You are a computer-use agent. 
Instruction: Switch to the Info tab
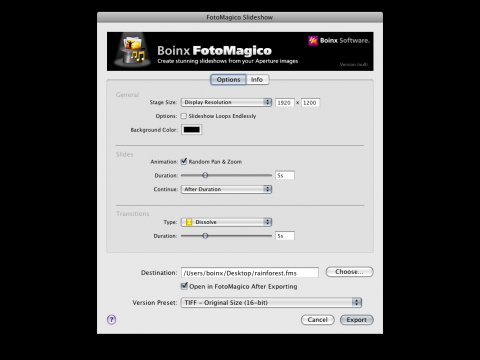click(x=257, y=80)
